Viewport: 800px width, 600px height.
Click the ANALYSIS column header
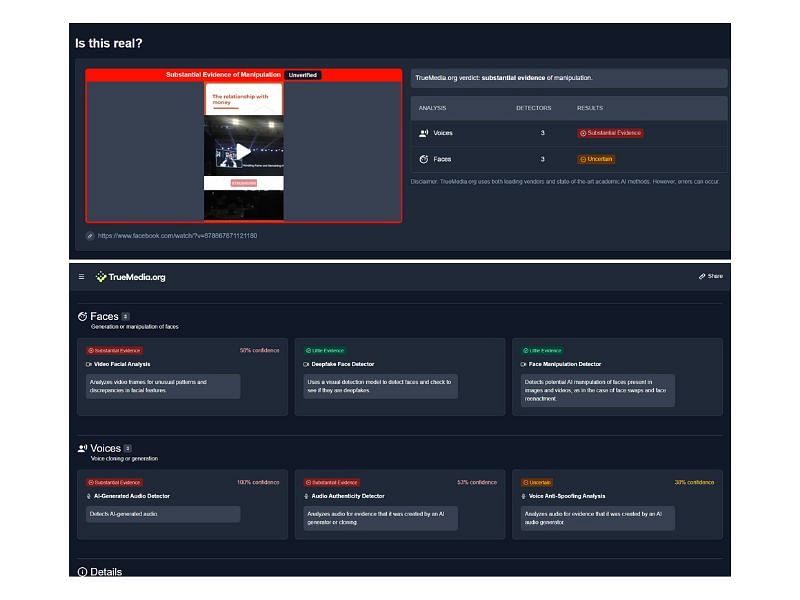[432, 108]
